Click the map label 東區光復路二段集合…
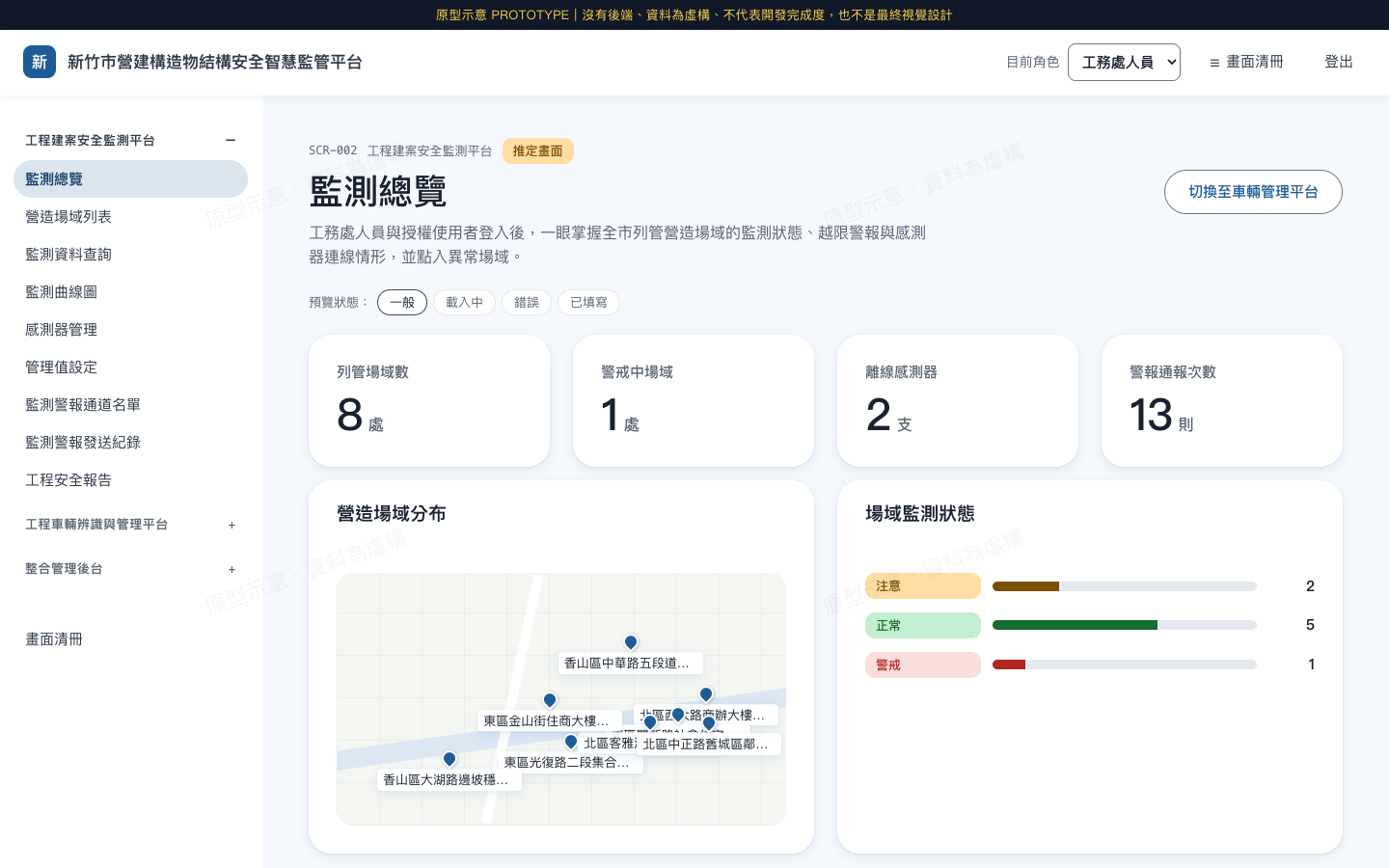1389x868 pixels. [571, 763]
